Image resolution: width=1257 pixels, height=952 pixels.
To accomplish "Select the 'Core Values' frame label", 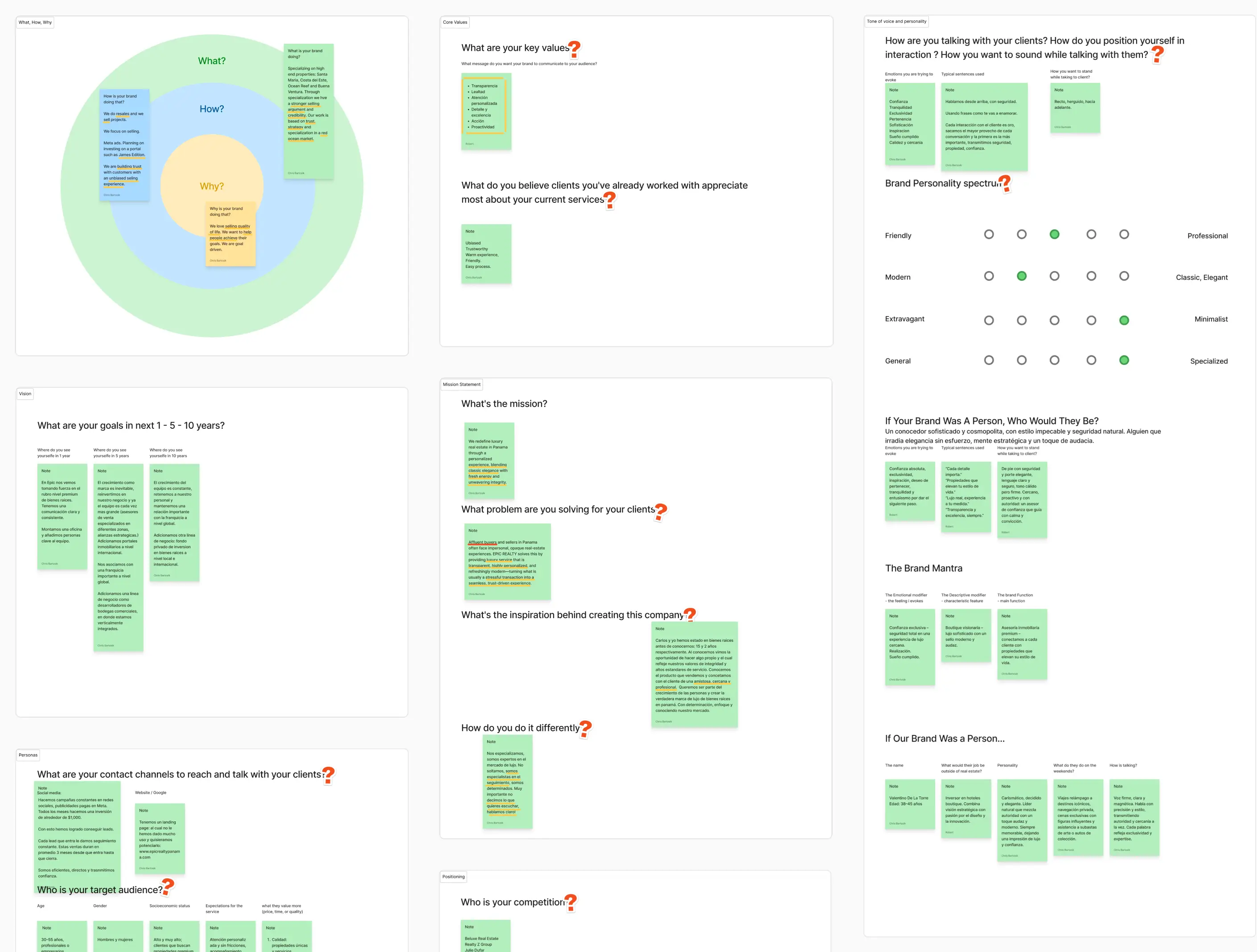I will [x=455, y=23].
